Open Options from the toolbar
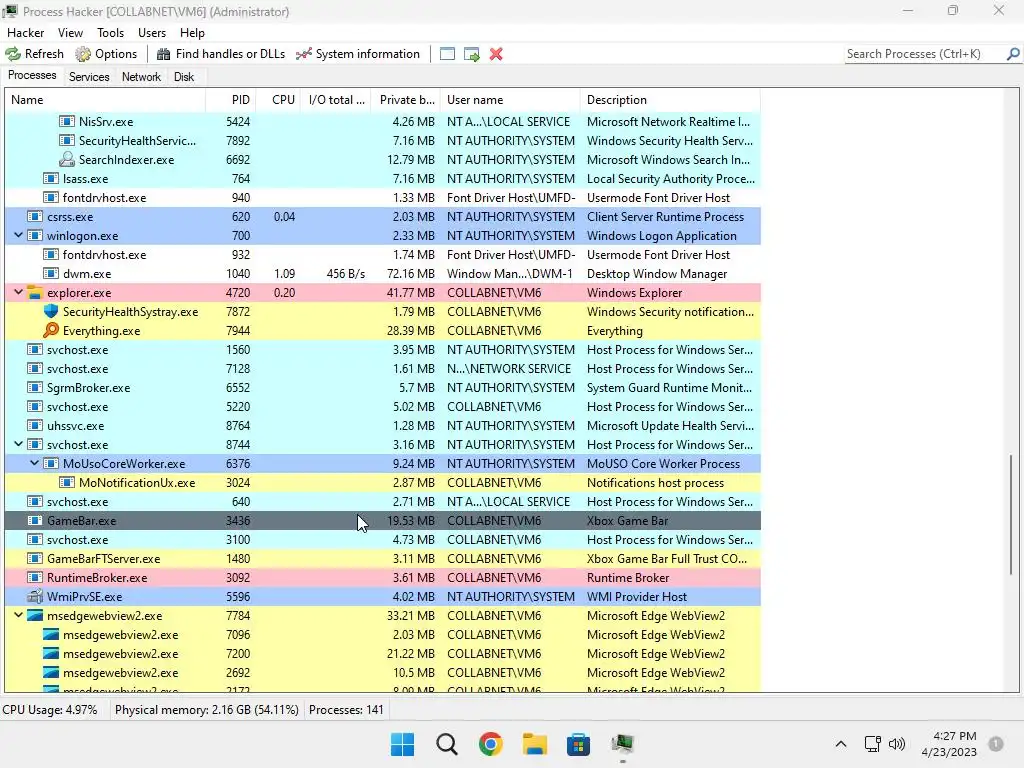1024x768 pixels. tap(106, 54)
